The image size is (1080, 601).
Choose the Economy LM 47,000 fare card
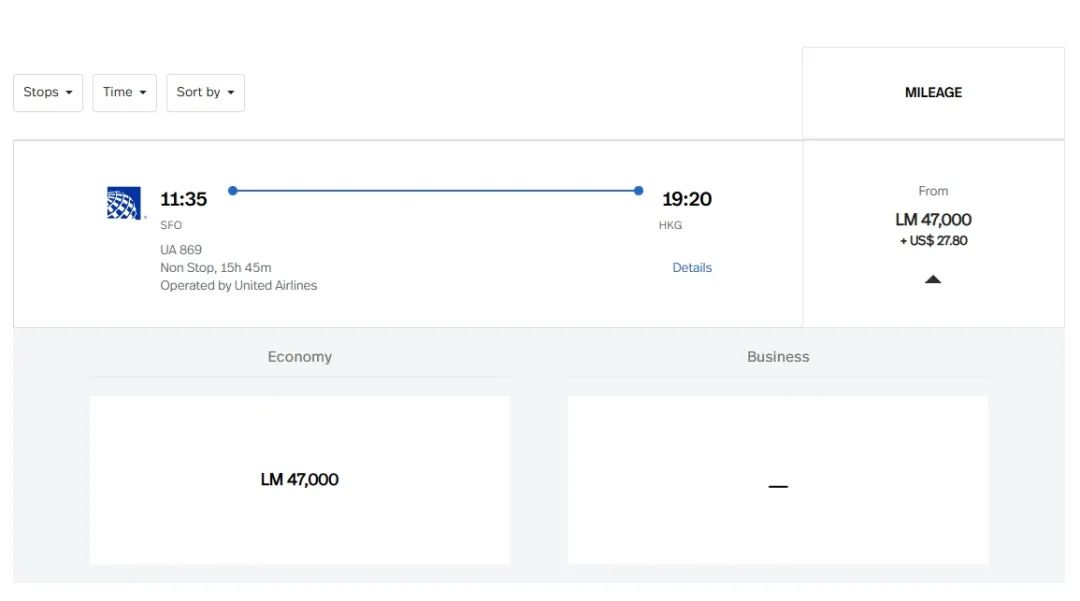pos(300,480)
